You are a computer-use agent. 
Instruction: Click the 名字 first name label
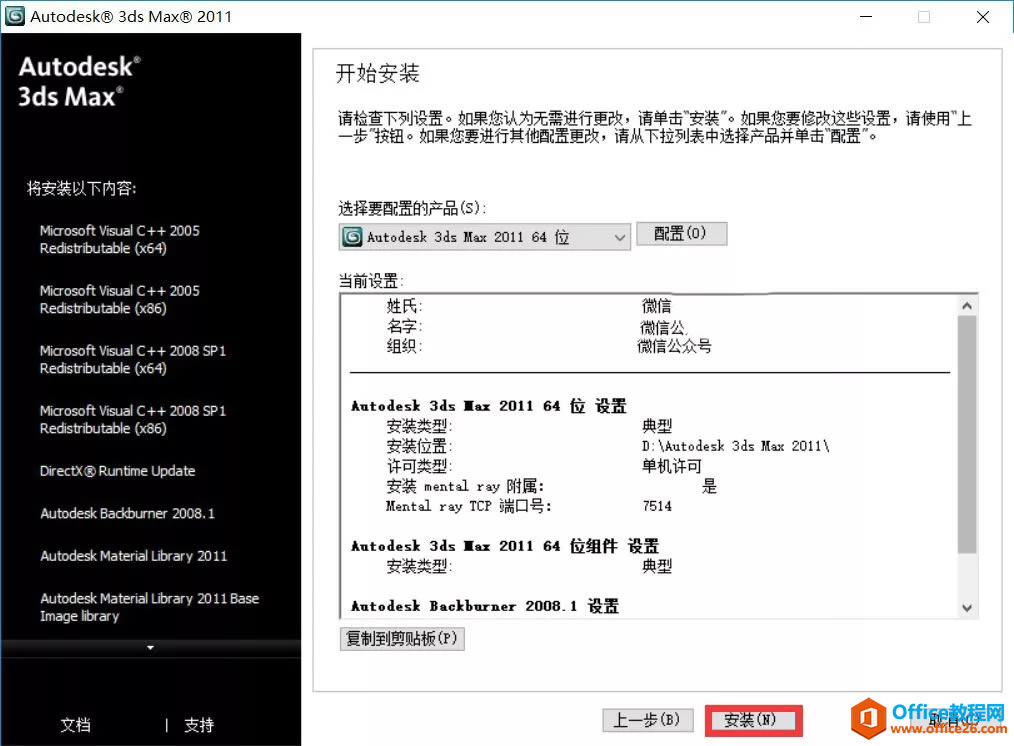click(x=404, y=326)
